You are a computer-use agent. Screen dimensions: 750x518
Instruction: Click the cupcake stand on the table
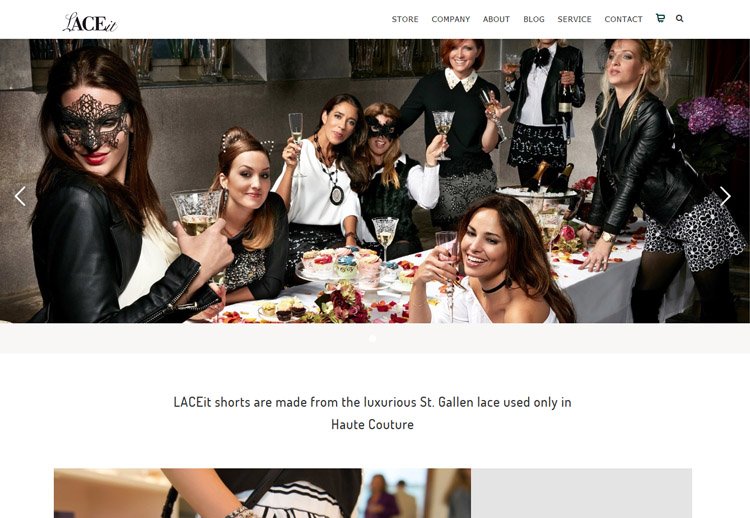click(341, 266)
